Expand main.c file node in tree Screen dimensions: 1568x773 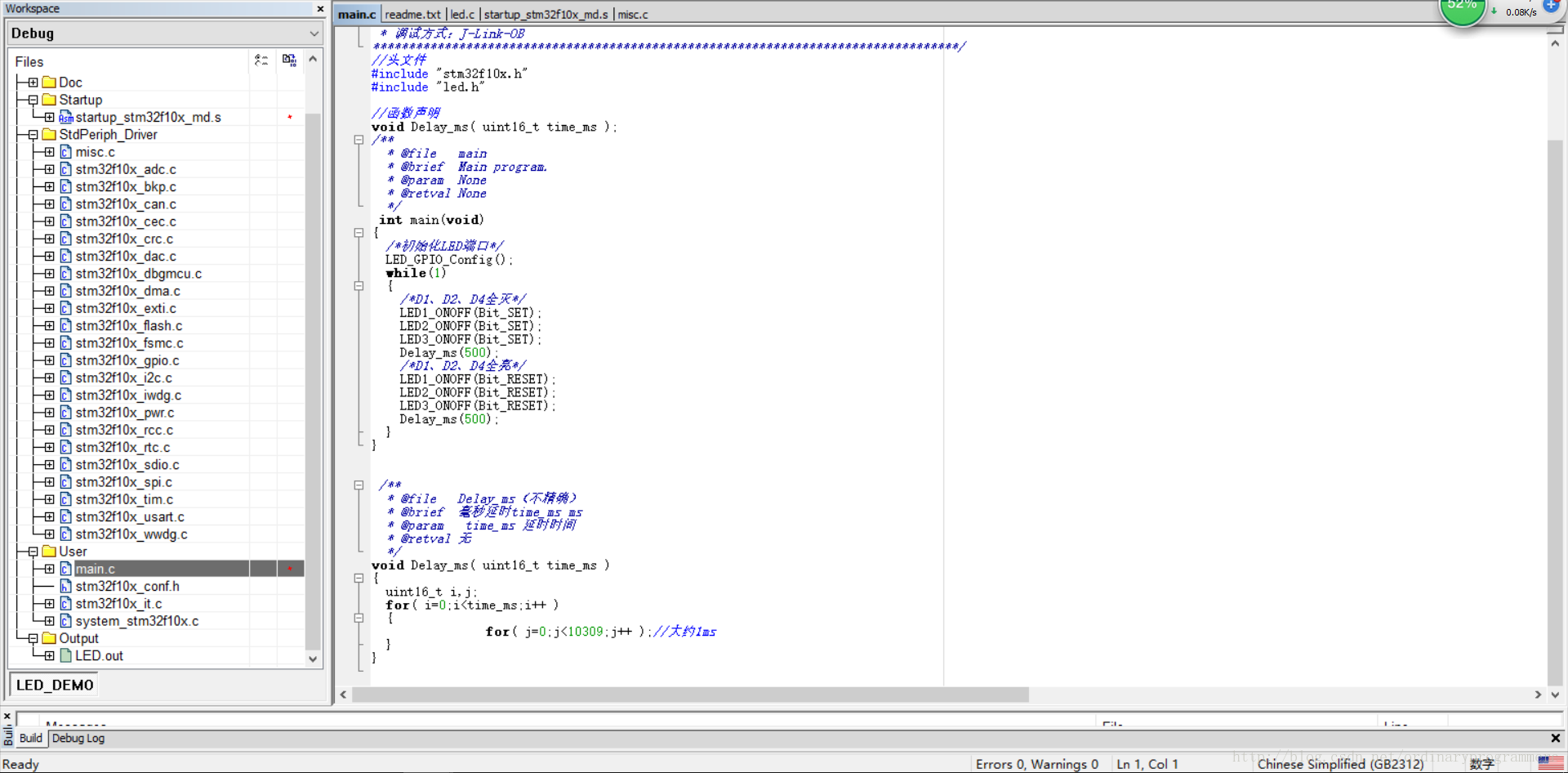49,569
